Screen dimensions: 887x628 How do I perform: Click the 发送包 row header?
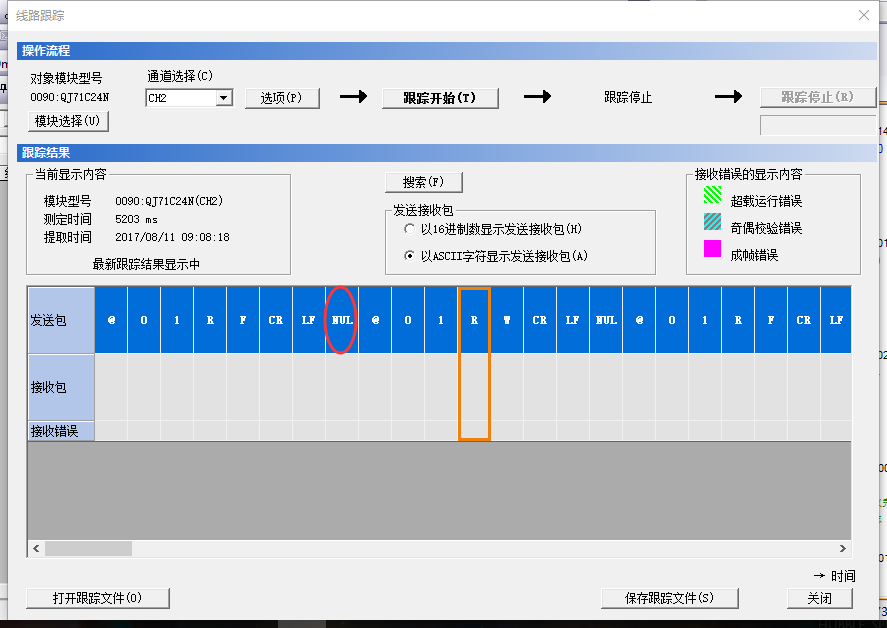[x=60, y=320]
